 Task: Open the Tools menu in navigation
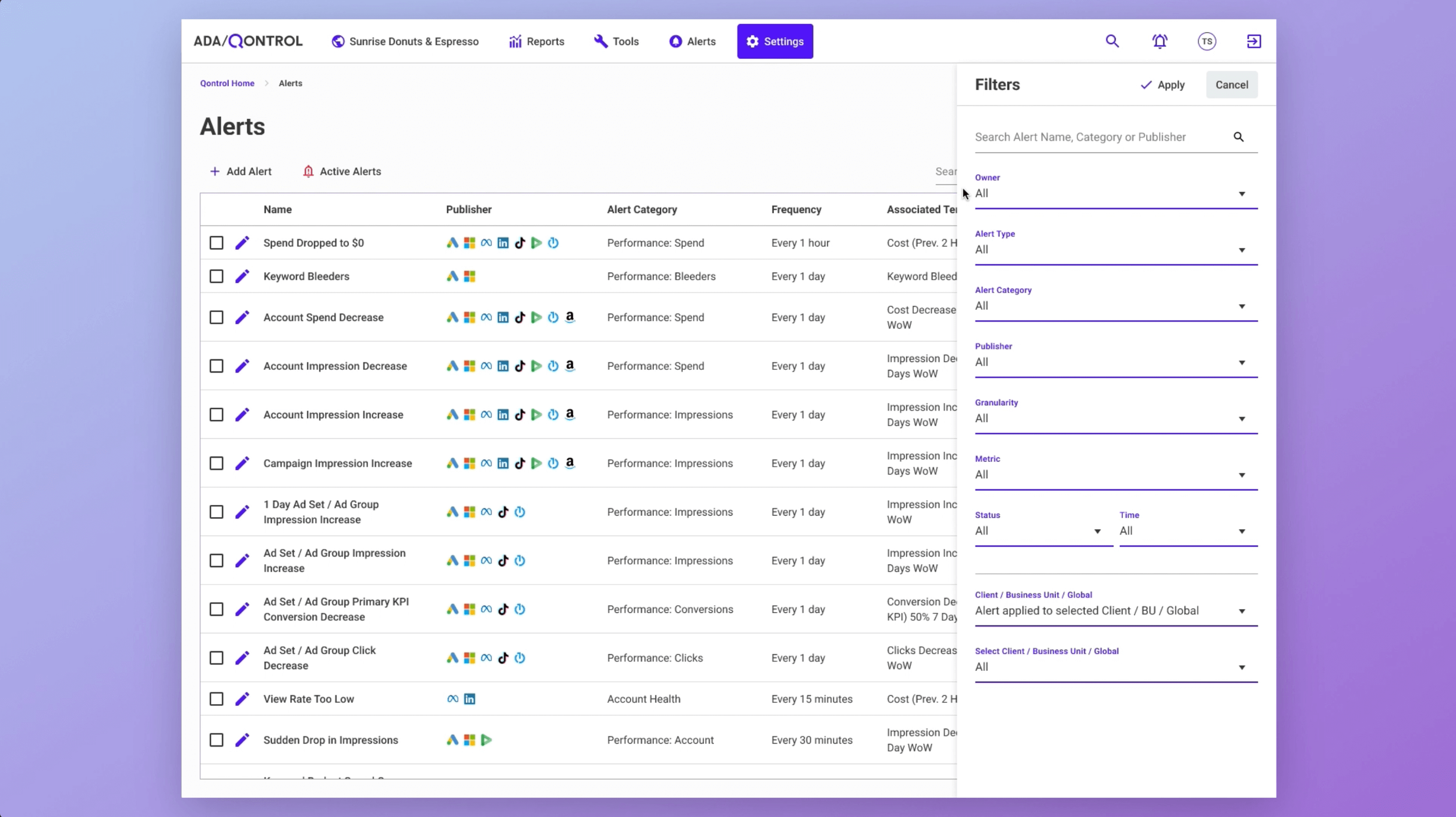click(616, 41)
